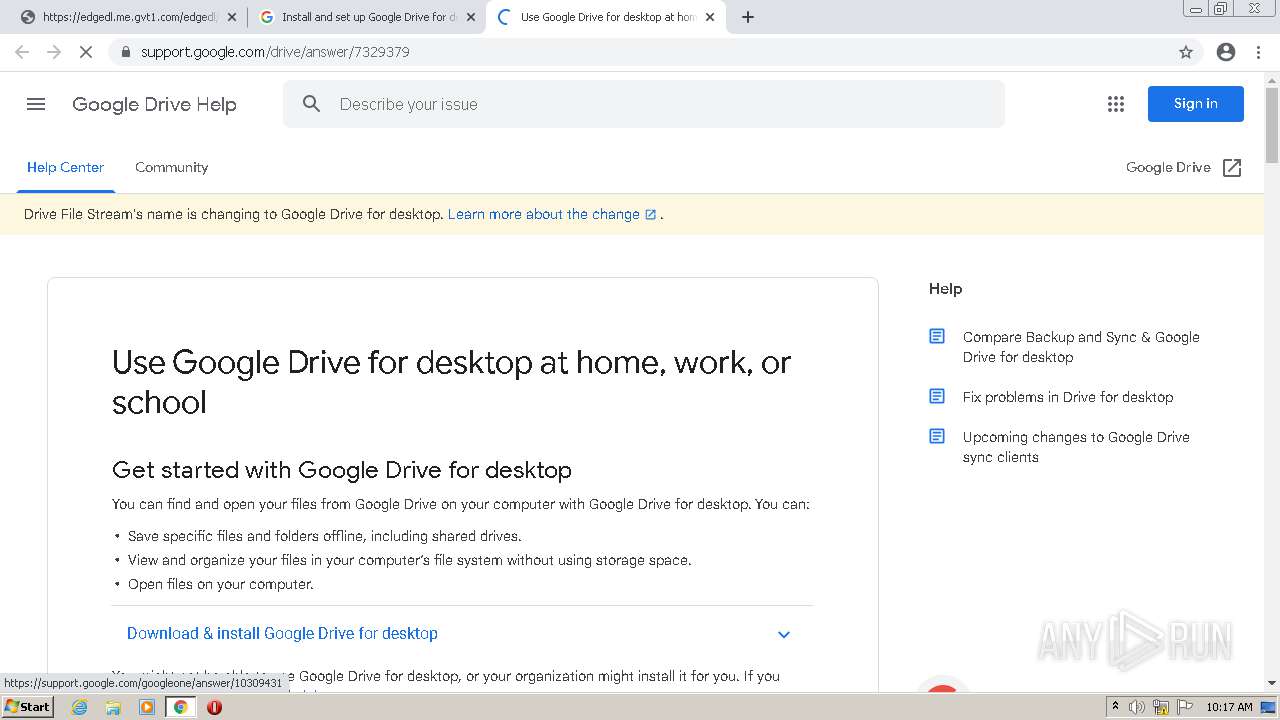Open the Google Drive link in the header

1168,167
